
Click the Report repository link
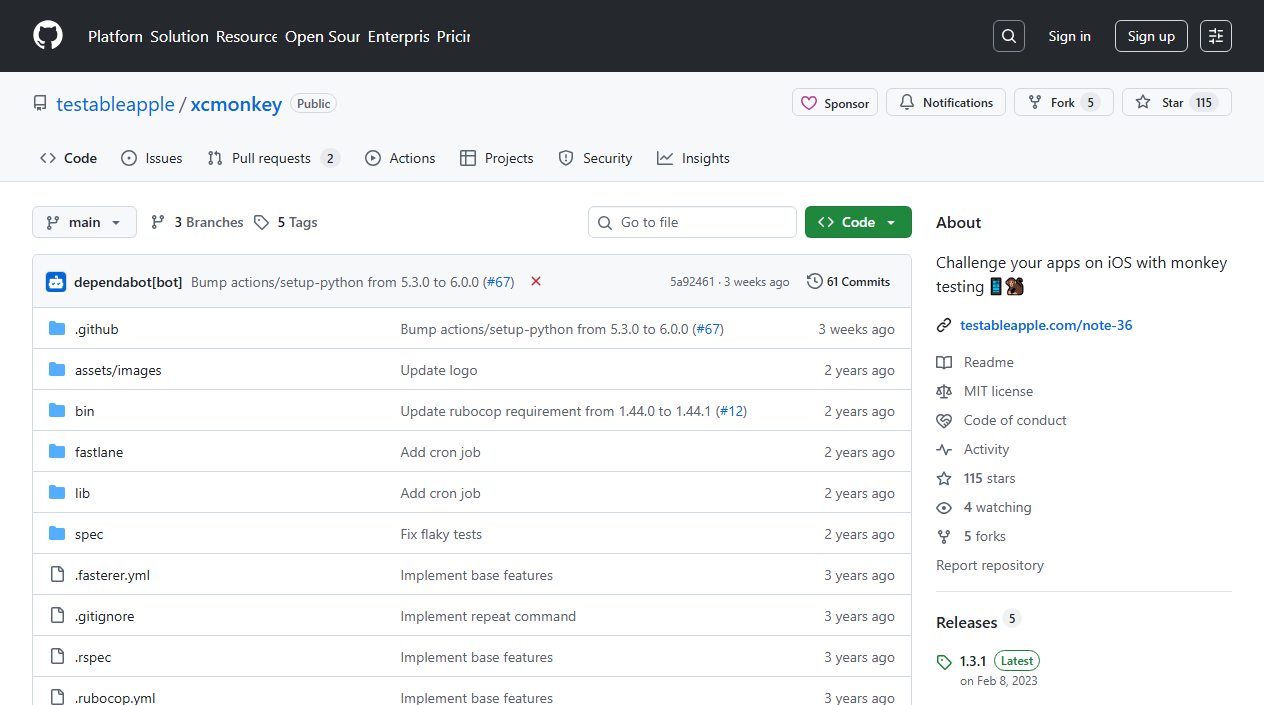click(x=990, y=565)
